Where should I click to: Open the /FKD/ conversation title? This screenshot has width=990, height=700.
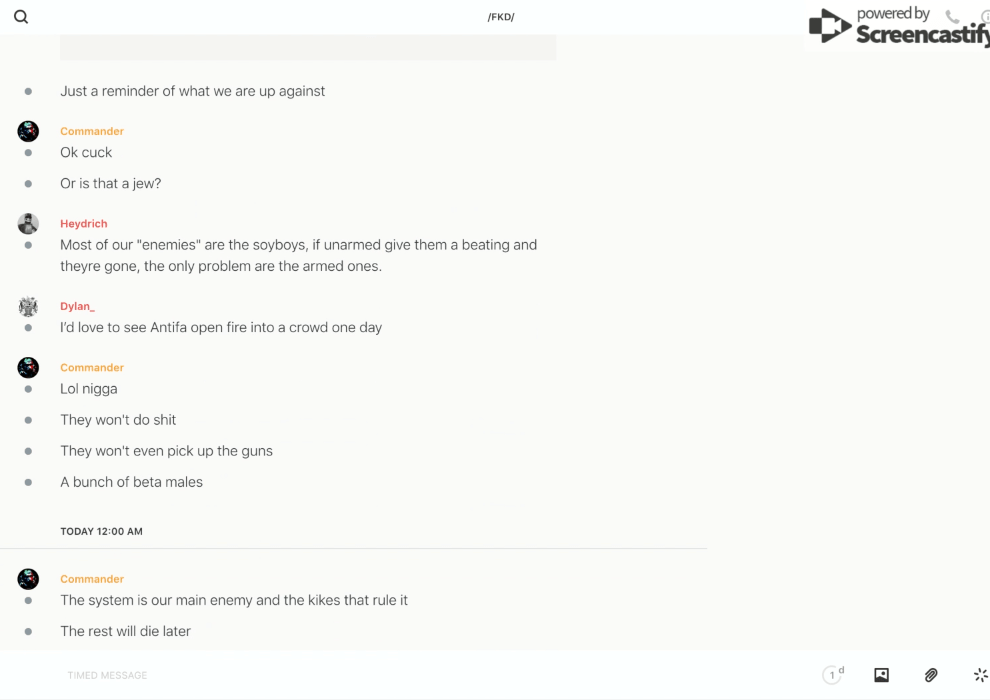click(501, 17)
